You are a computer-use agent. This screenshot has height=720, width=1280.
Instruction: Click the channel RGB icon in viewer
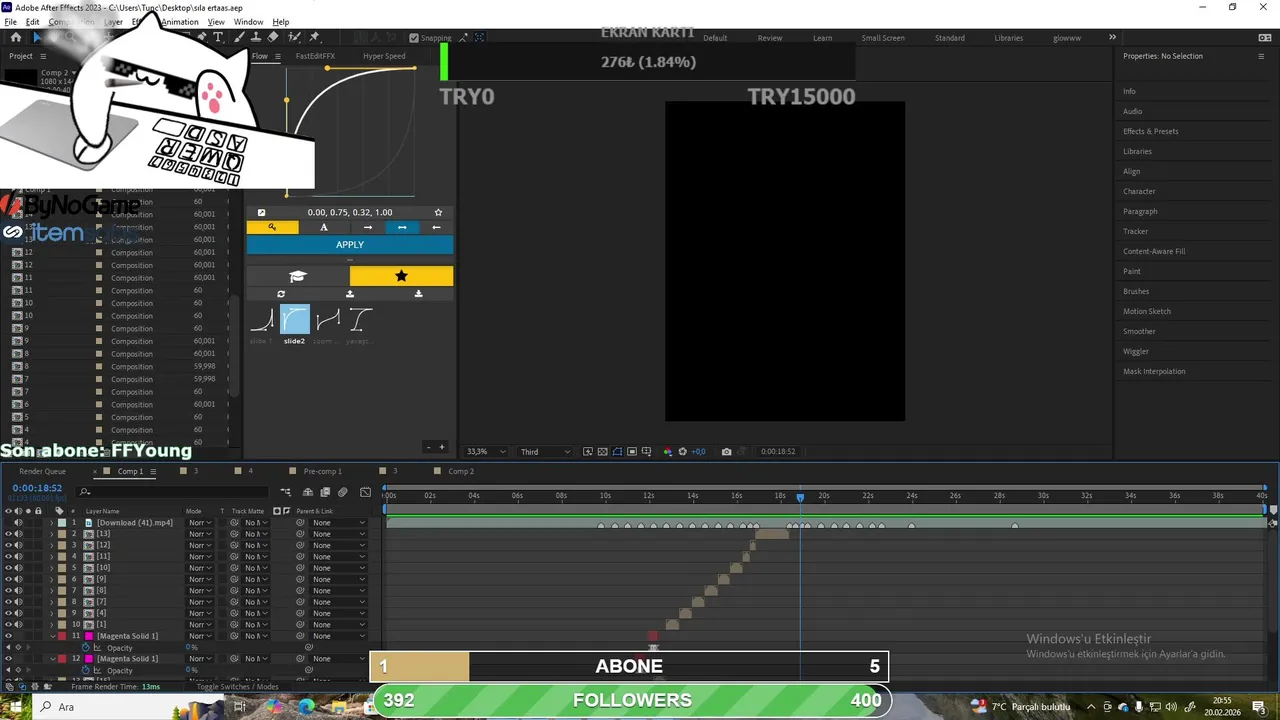click(x=668, y=452)
